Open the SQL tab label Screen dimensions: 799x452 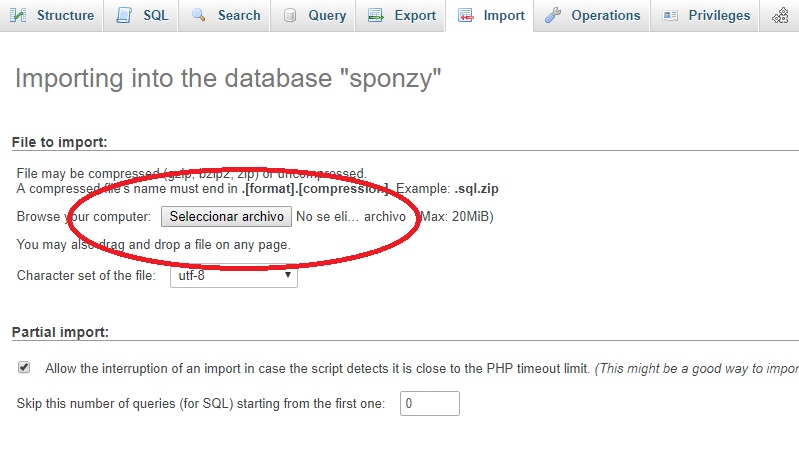[x=156, y=16]
